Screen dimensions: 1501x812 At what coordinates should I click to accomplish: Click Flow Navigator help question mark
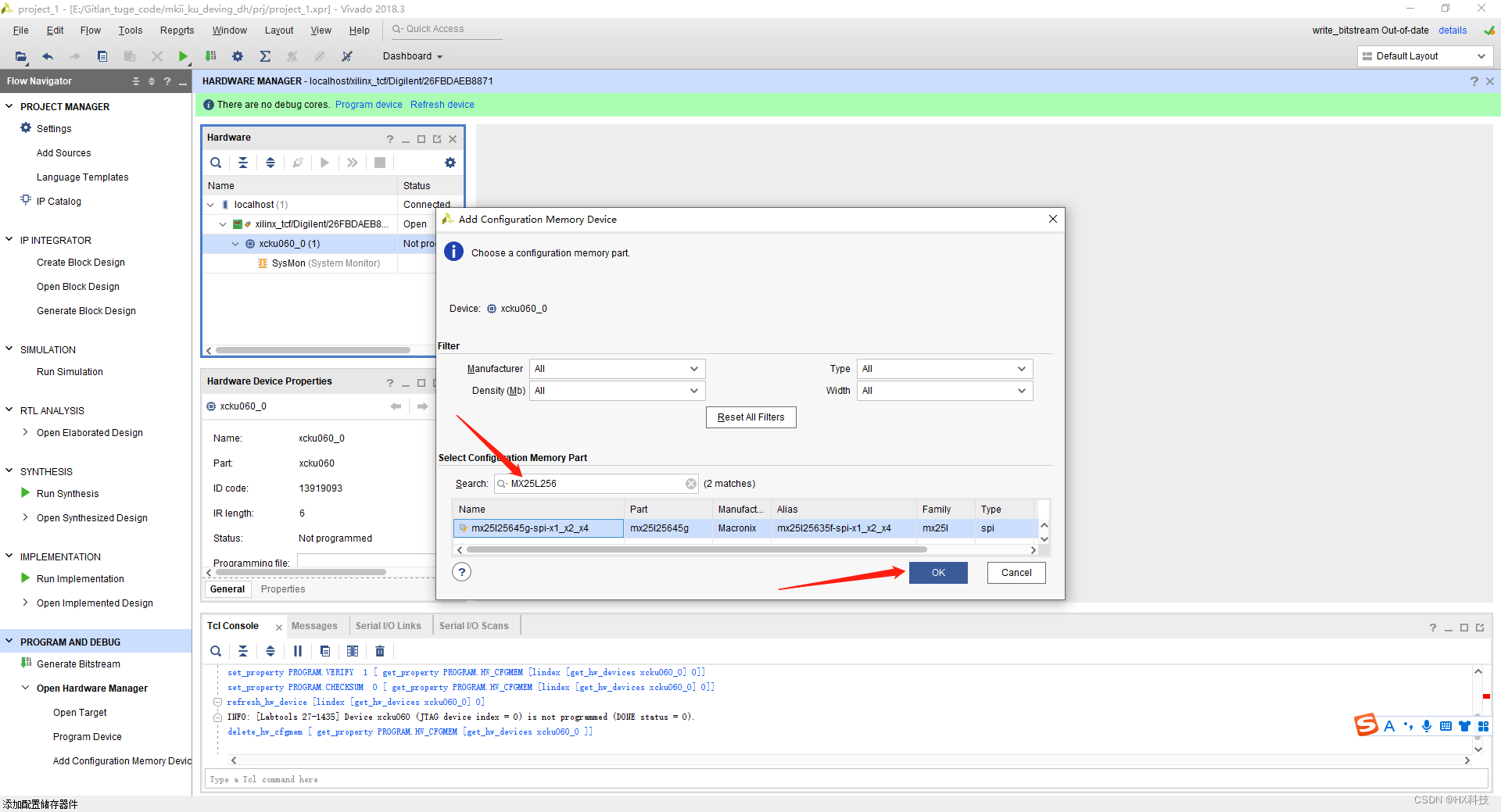pyautogui.click(x=167, y=81)
